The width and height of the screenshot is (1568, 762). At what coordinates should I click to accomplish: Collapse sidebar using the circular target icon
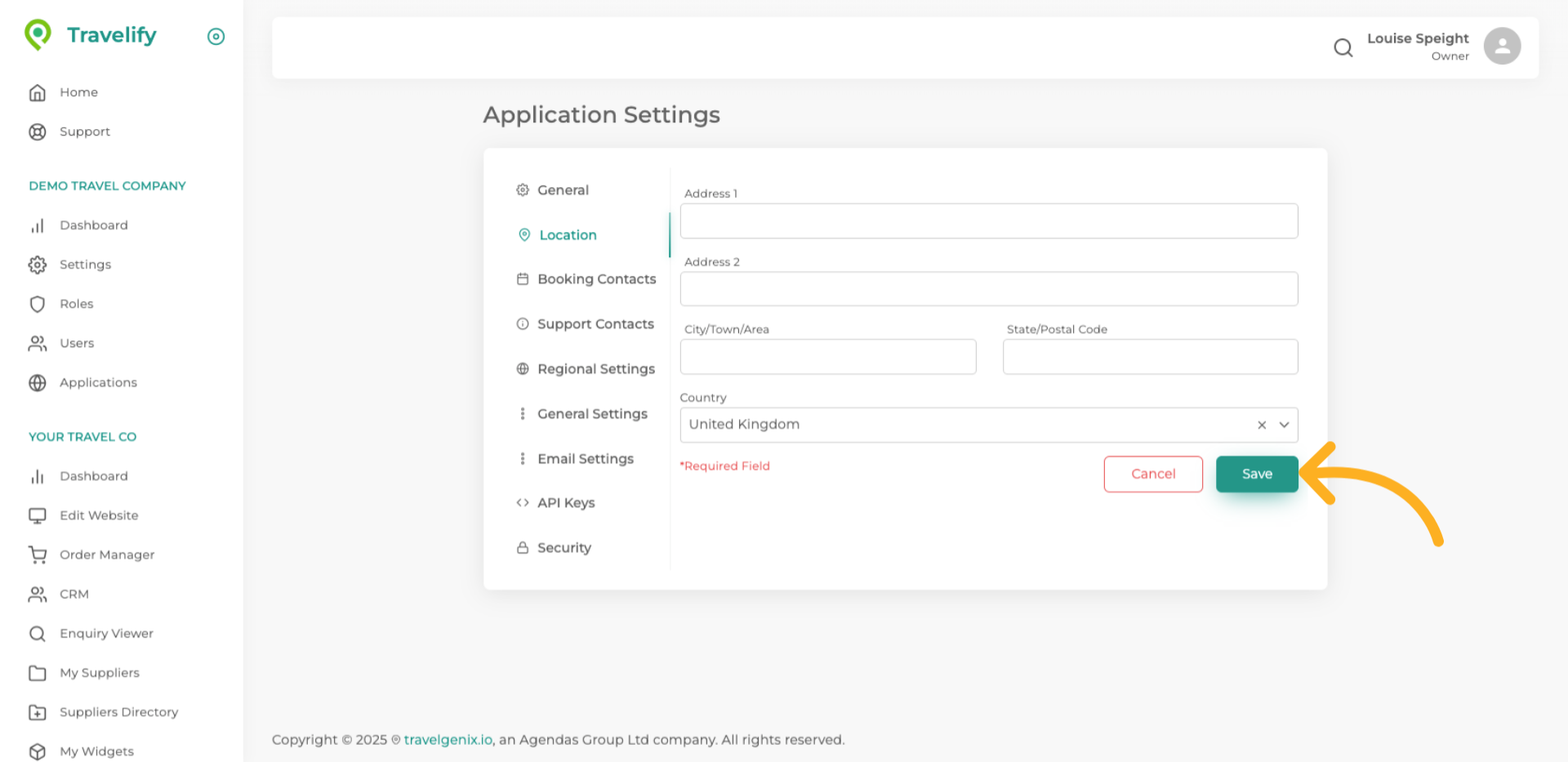216,37
